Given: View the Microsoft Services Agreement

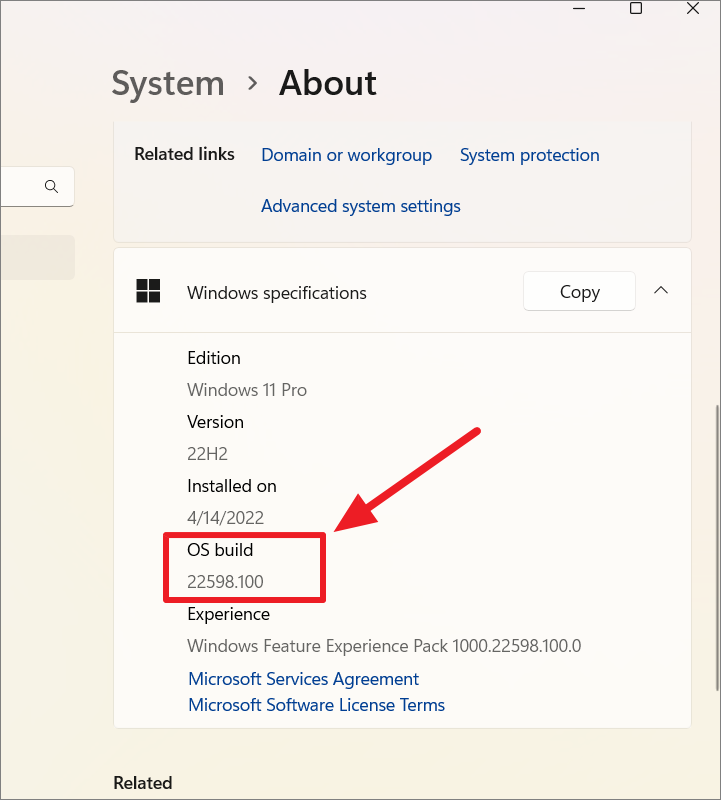Looking at the screenshot, I should tap(302, 679).
